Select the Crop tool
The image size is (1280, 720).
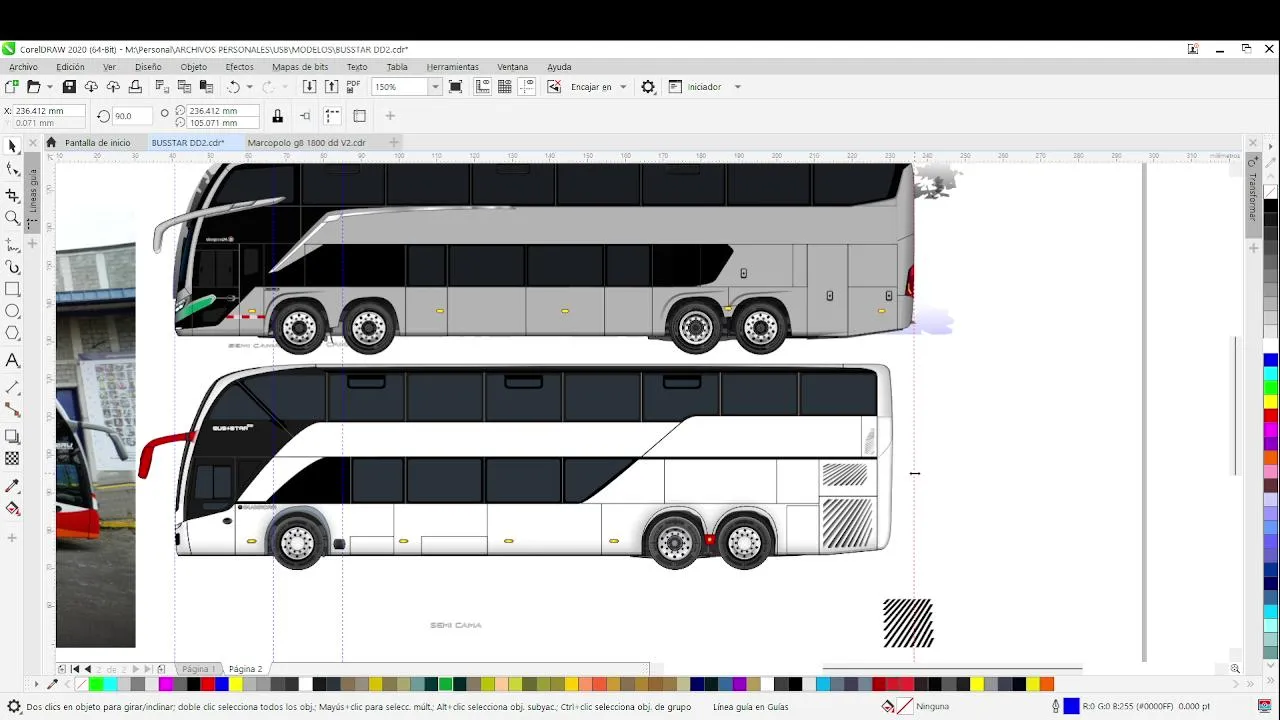pos(12,195)
